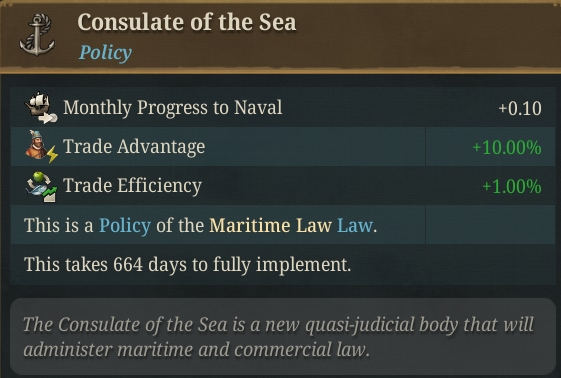Open the yellow 'Maritime Law' link
This screenshot has width=561, height=378.
[270, 226]
